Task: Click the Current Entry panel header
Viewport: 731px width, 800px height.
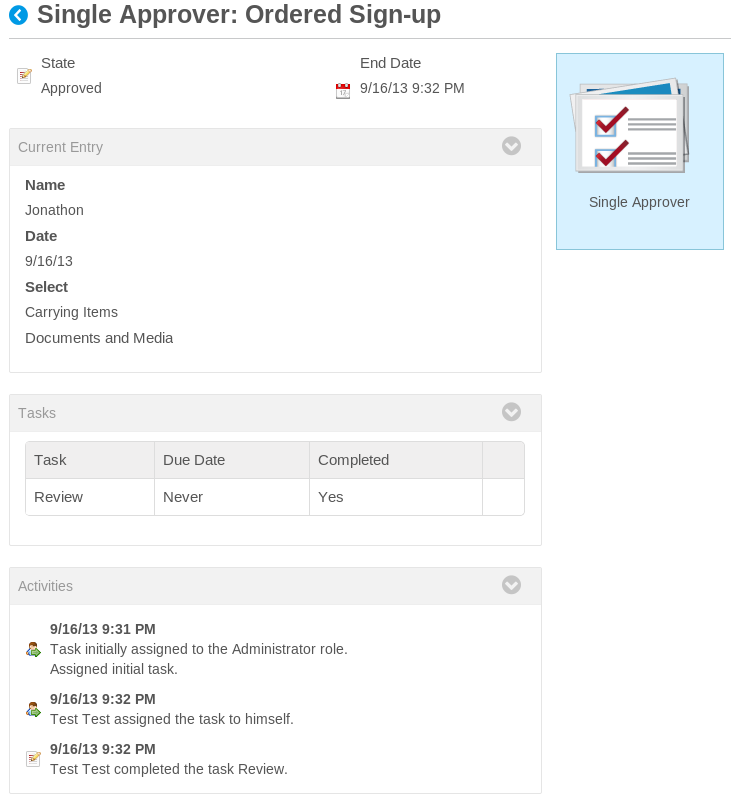Action: [275, 147]
